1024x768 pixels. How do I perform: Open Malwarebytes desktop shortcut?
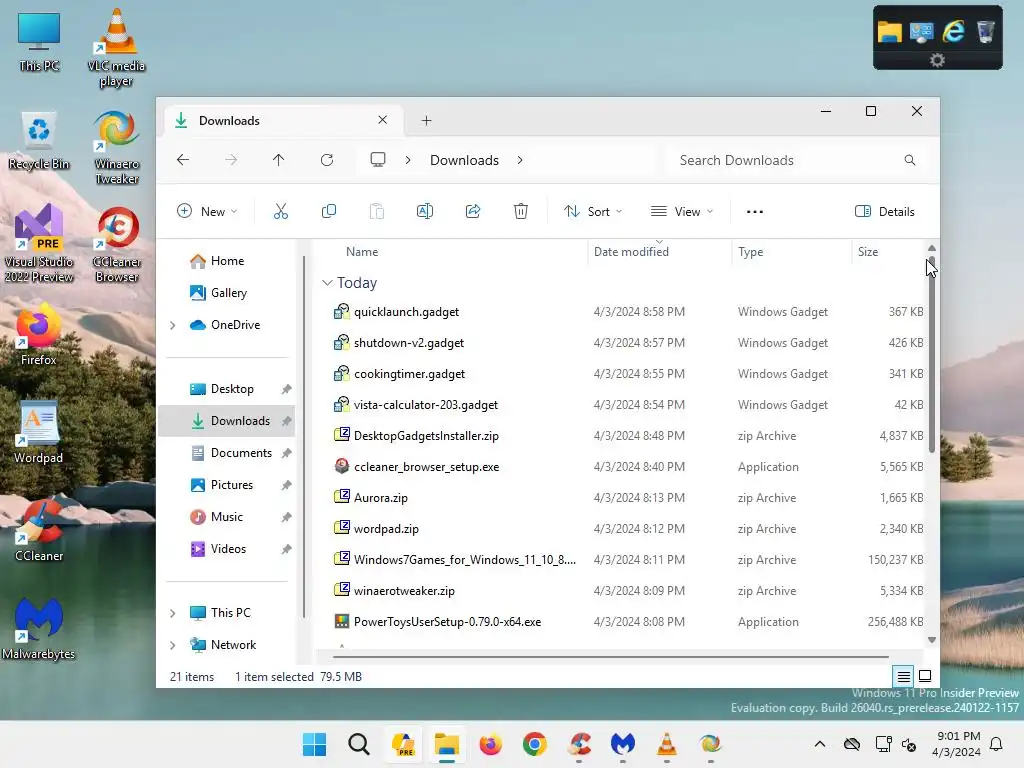[39, 628]
